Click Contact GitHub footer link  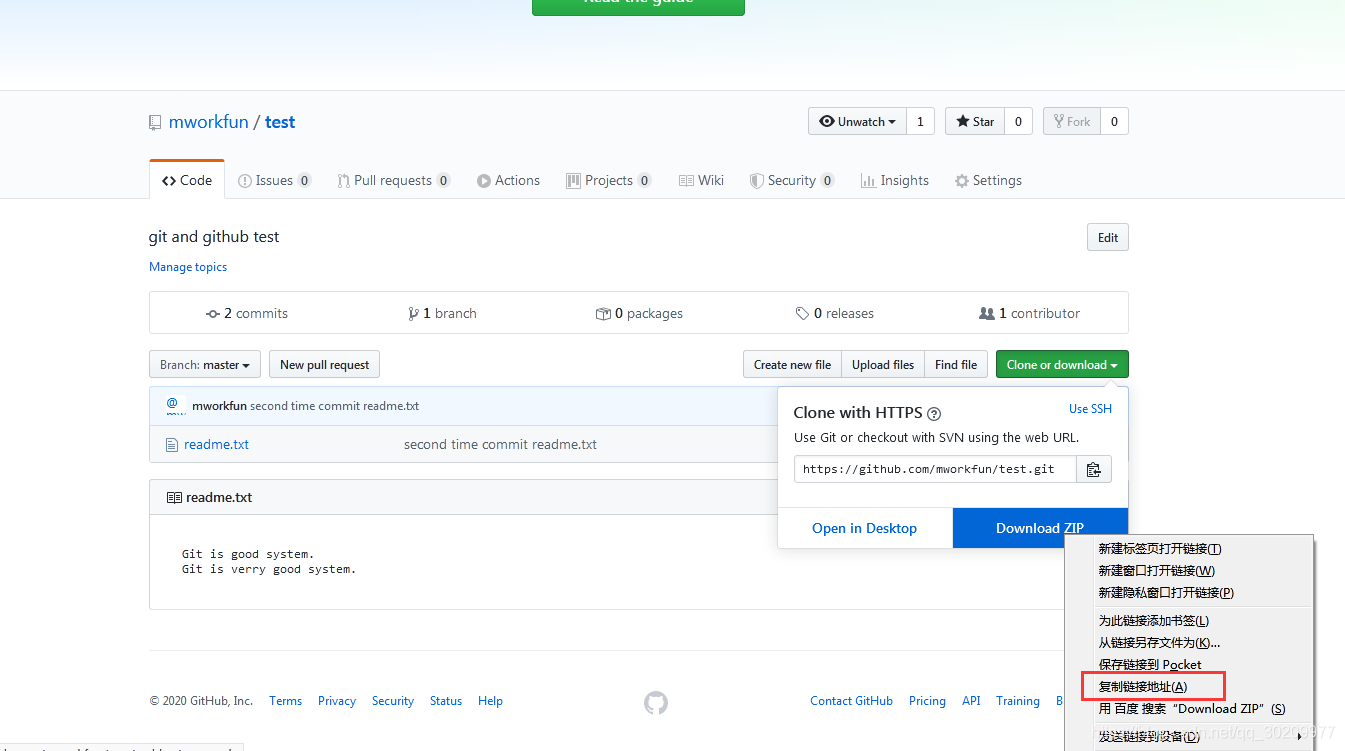click(x=851, y=701)
